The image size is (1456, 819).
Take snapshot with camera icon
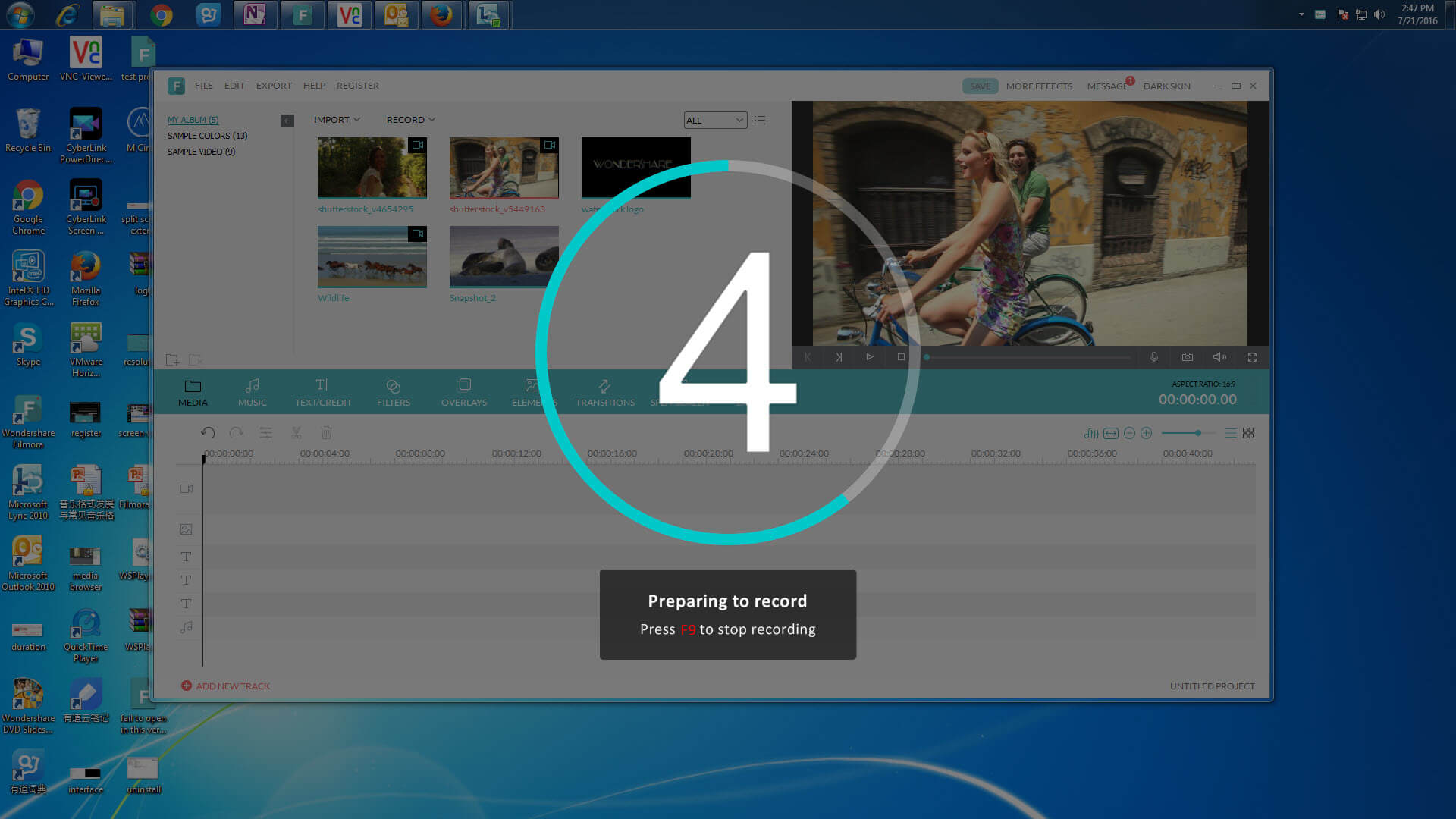point(1188,357)
